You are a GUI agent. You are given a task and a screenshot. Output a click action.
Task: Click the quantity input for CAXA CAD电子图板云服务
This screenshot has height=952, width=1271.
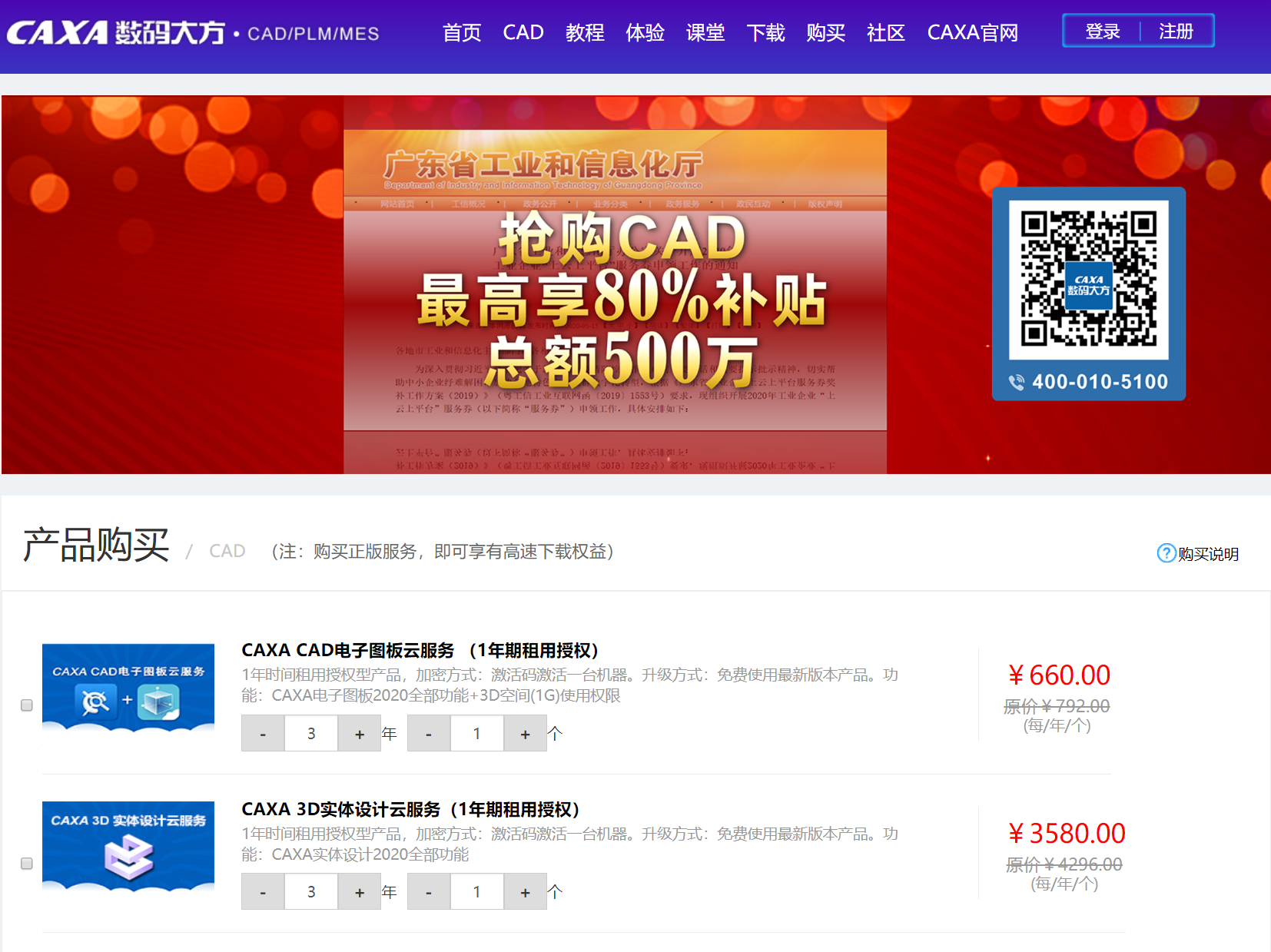(477, 733)
